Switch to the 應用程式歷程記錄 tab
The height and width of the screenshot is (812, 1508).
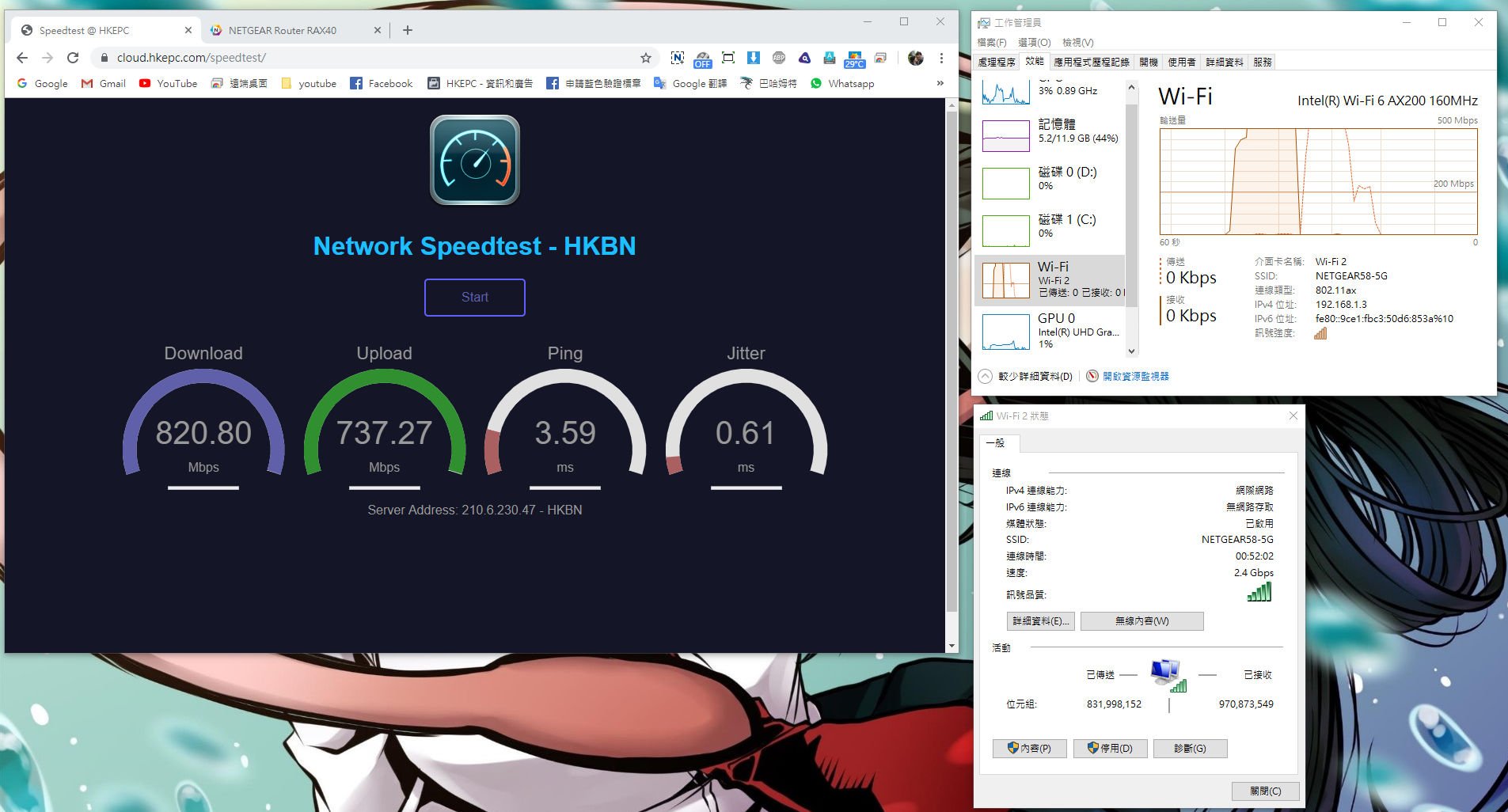pyautogui.click(x=1091, y=62)
